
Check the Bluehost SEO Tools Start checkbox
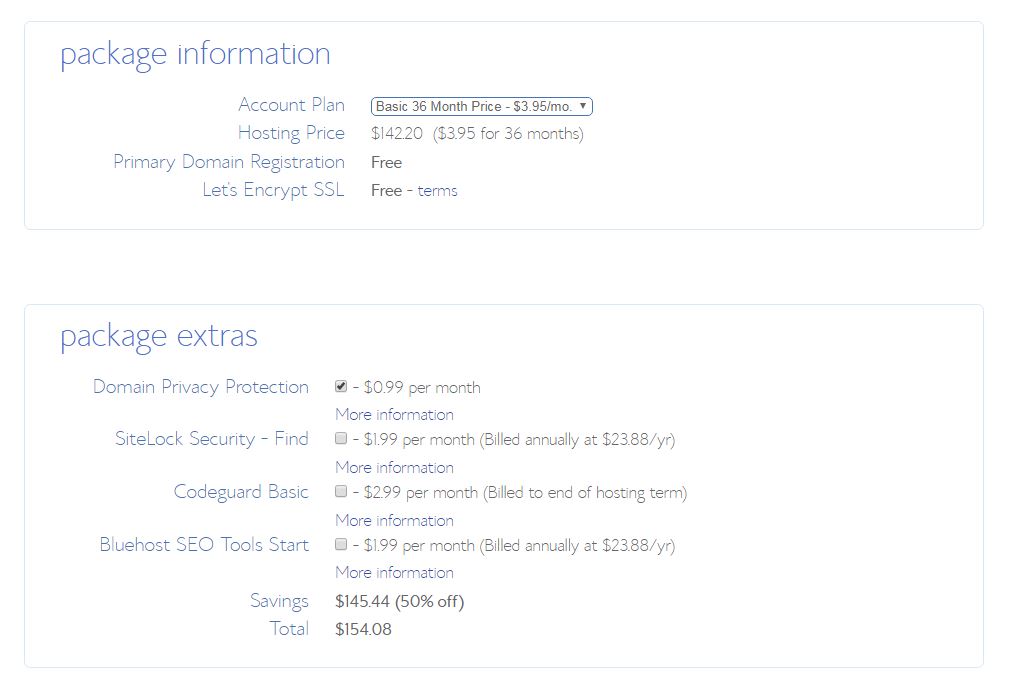(341, 544)
